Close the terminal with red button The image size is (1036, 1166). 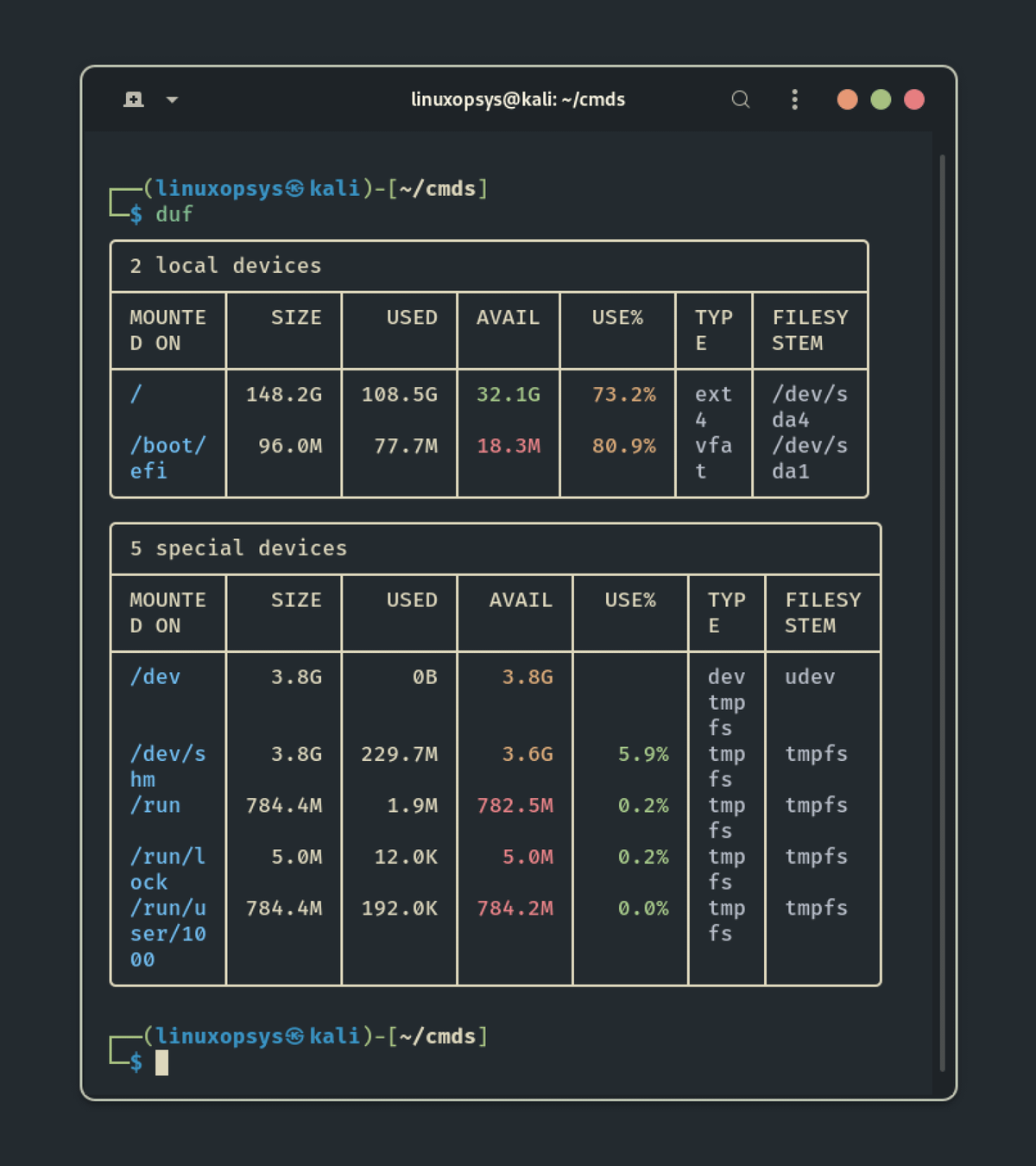tap(914, 99)
